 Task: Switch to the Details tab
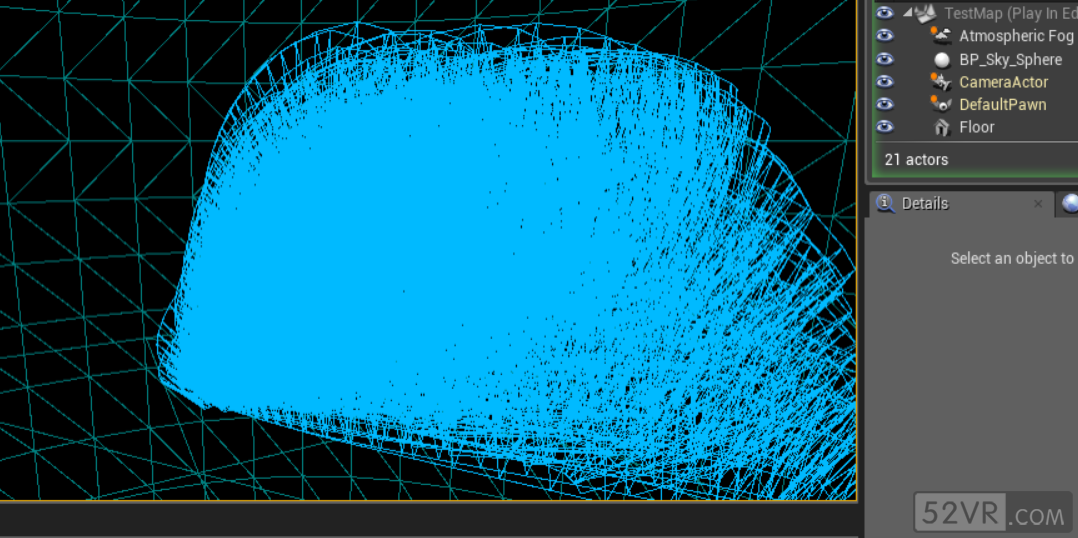click(924, 203)
